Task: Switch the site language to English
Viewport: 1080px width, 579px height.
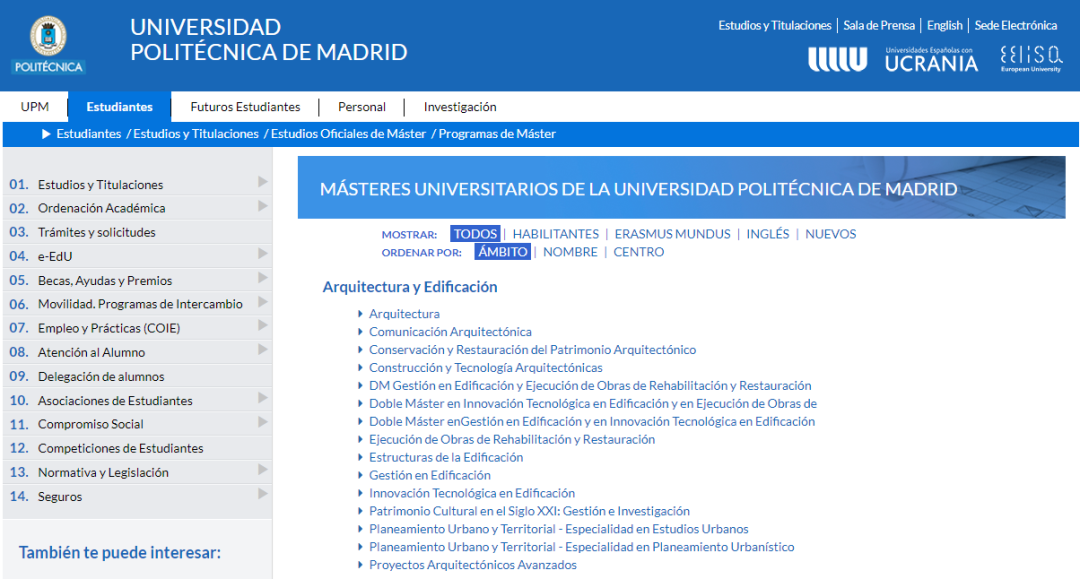Action: pyautogui.click(x=944, y=25)
